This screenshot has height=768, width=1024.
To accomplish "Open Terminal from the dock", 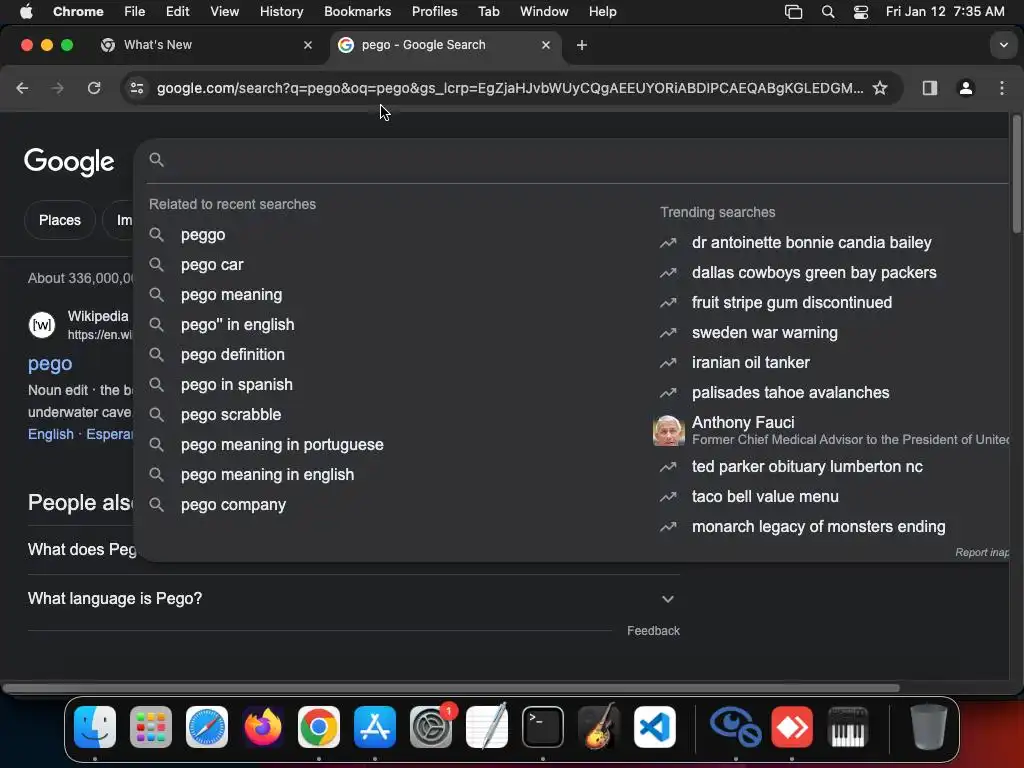I will click(x=543, y=727).
